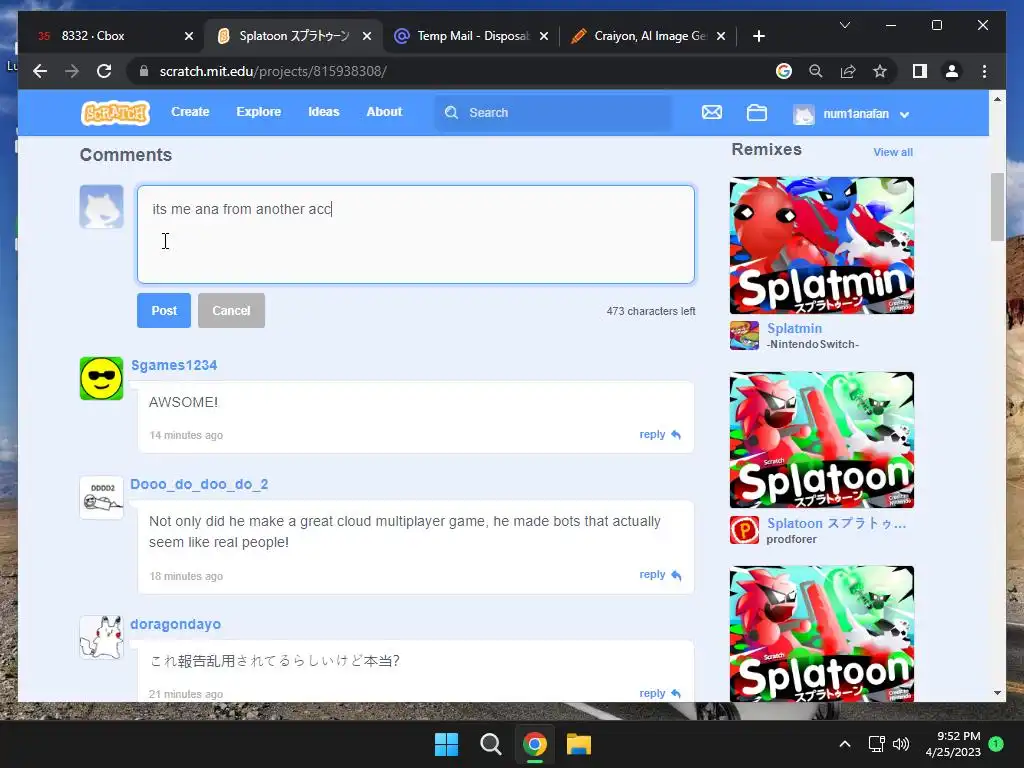Toggle the browser side panel
The height and width of the screenshot is (768, 1024).
[920, 71]
